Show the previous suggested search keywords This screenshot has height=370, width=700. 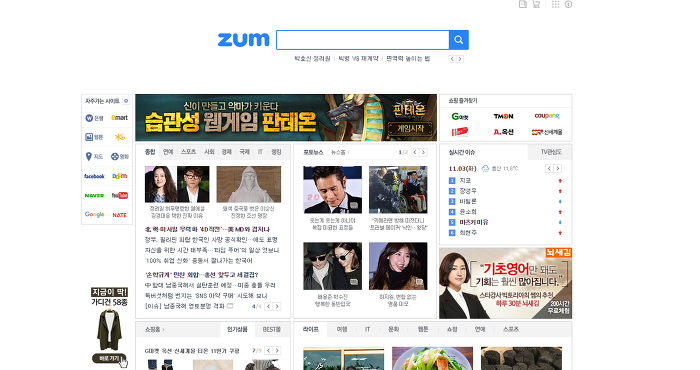(452, 59)
